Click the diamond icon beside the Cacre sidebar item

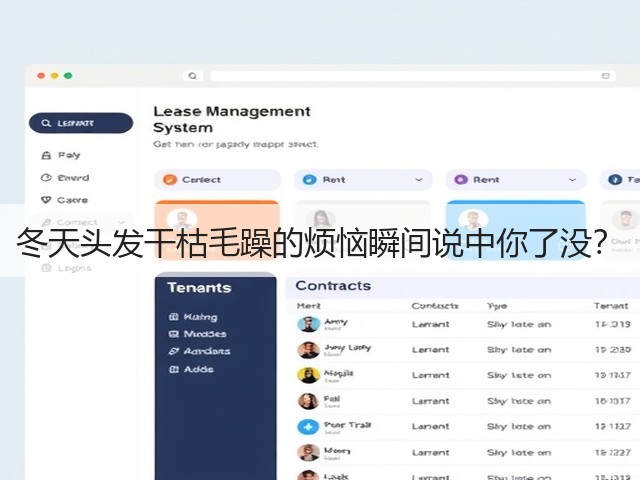46,200
